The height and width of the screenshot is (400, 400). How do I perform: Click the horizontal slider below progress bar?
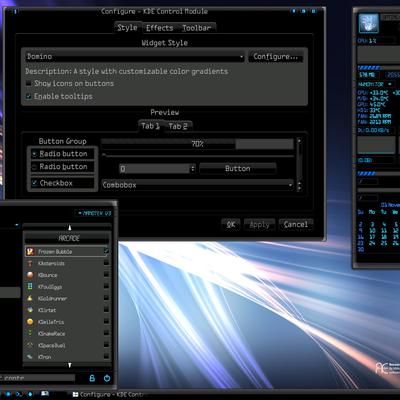[x=198, y=155]
